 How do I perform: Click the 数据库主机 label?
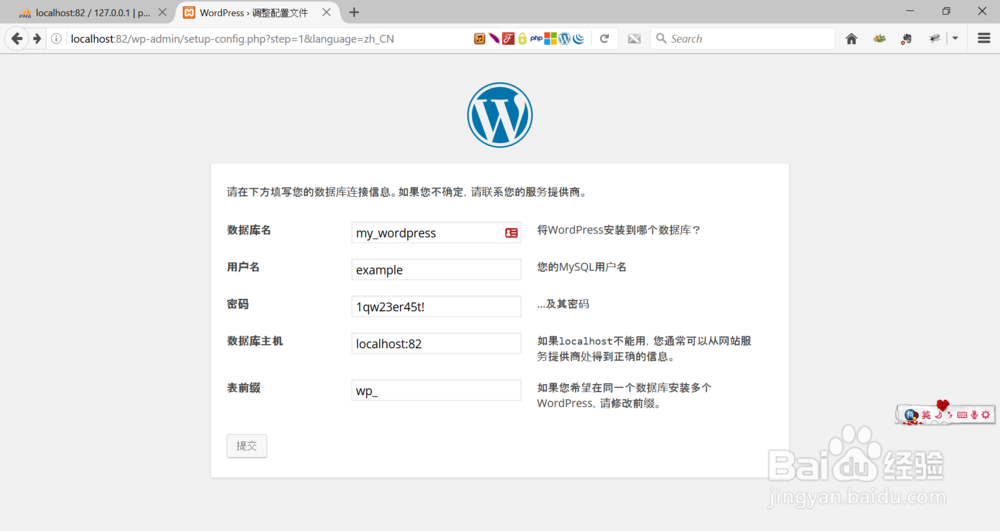pyautogui.click(x=254, y=341)
